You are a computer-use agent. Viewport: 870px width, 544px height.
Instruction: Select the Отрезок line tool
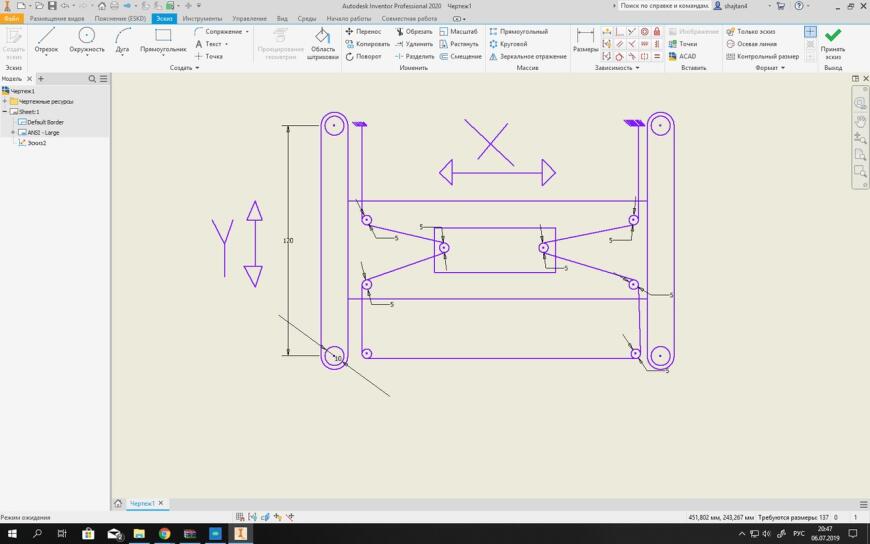pos(46,41)
